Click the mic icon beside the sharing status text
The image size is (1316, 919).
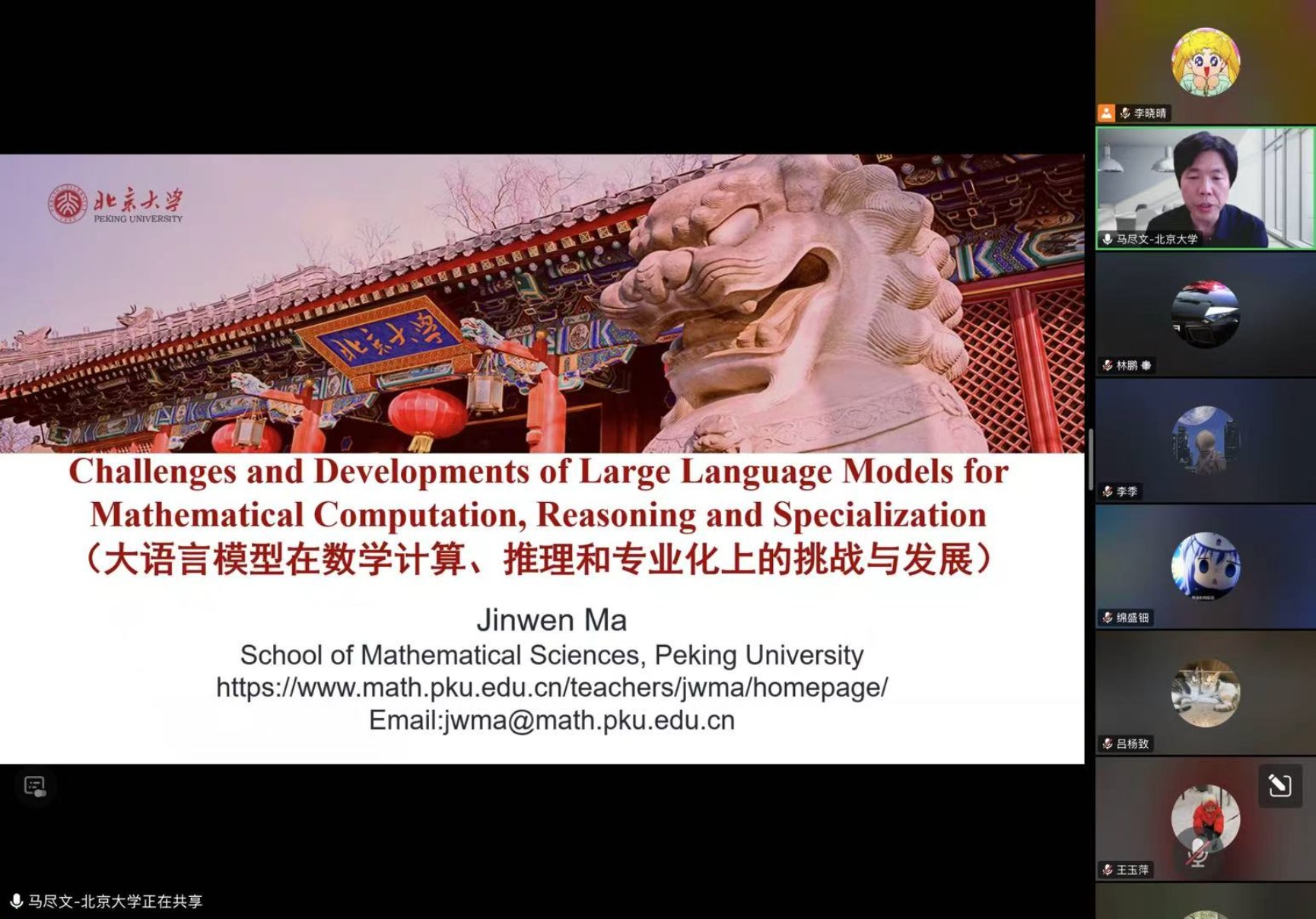(16, 902)
